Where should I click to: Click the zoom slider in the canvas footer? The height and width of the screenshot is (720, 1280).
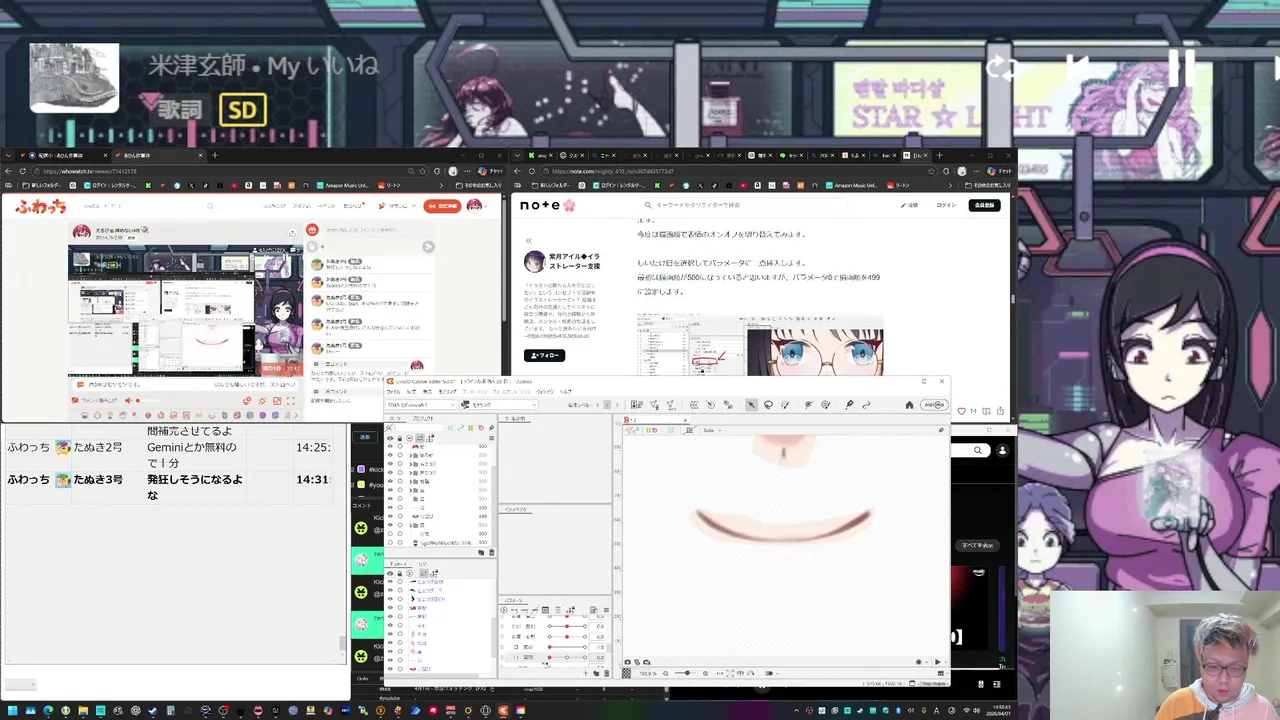(x=686, y=673)
